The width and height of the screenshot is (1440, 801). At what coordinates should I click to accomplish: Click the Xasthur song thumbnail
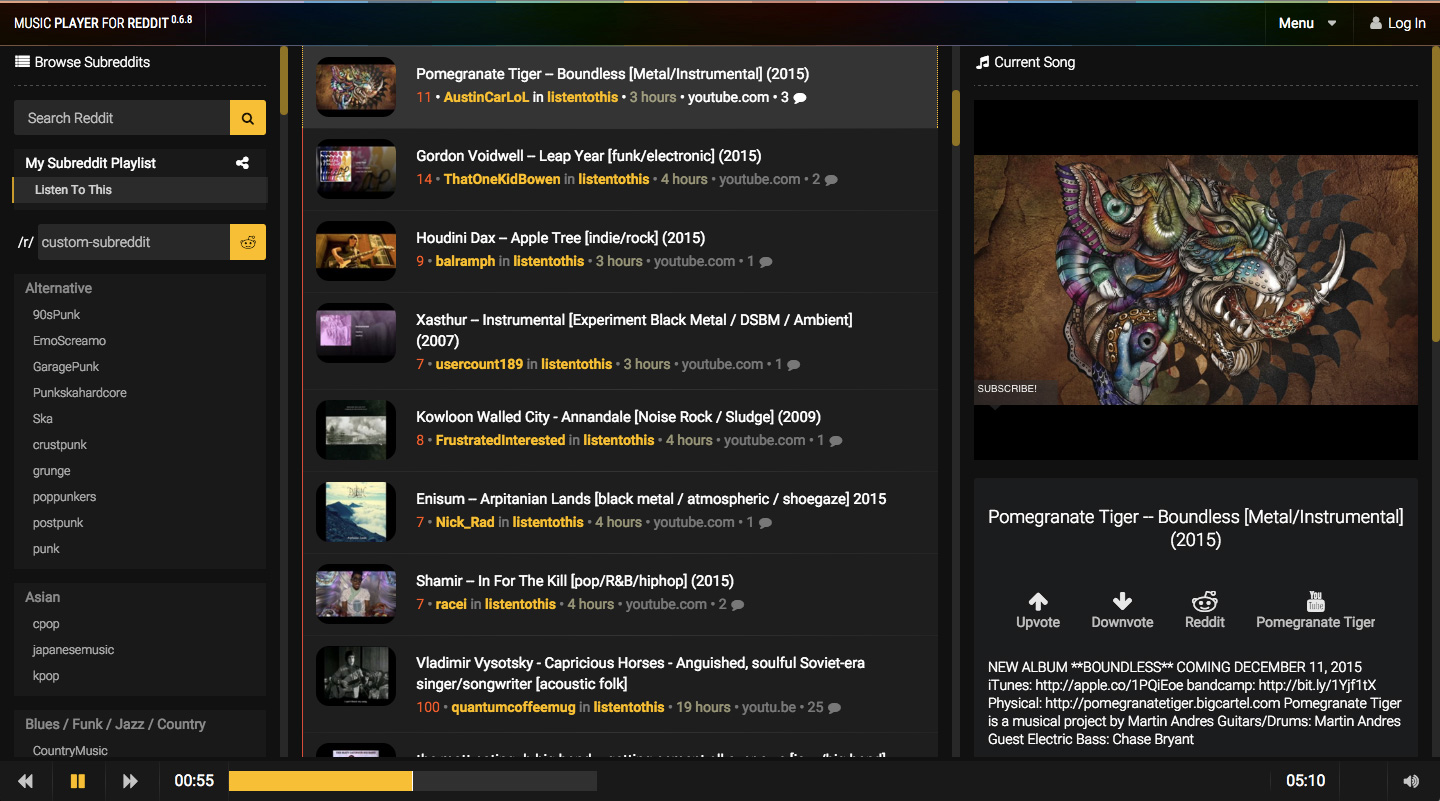click(356, 333)
